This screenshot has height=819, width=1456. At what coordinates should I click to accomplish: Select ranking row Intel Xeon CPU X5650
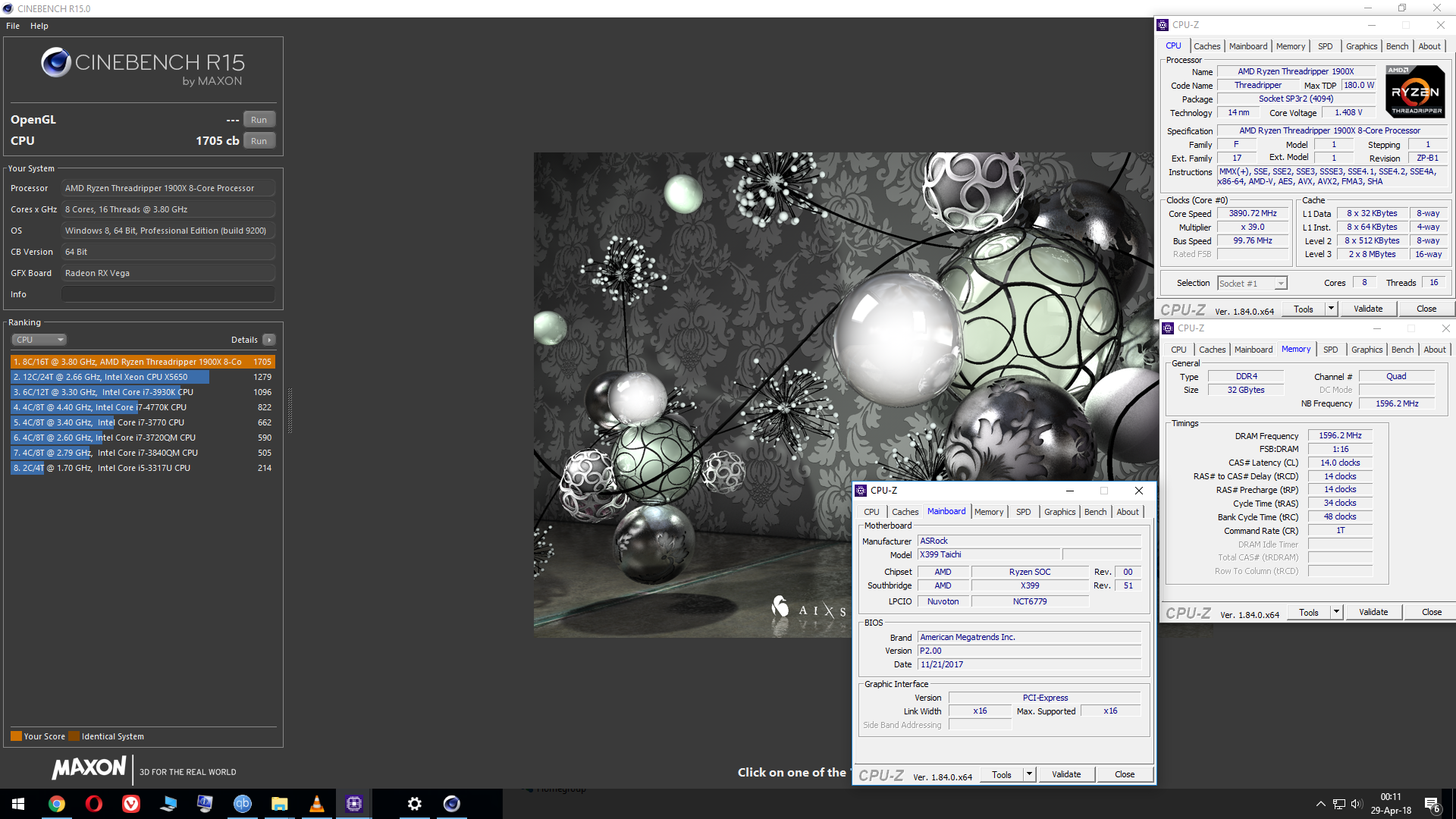coord(143,377)
